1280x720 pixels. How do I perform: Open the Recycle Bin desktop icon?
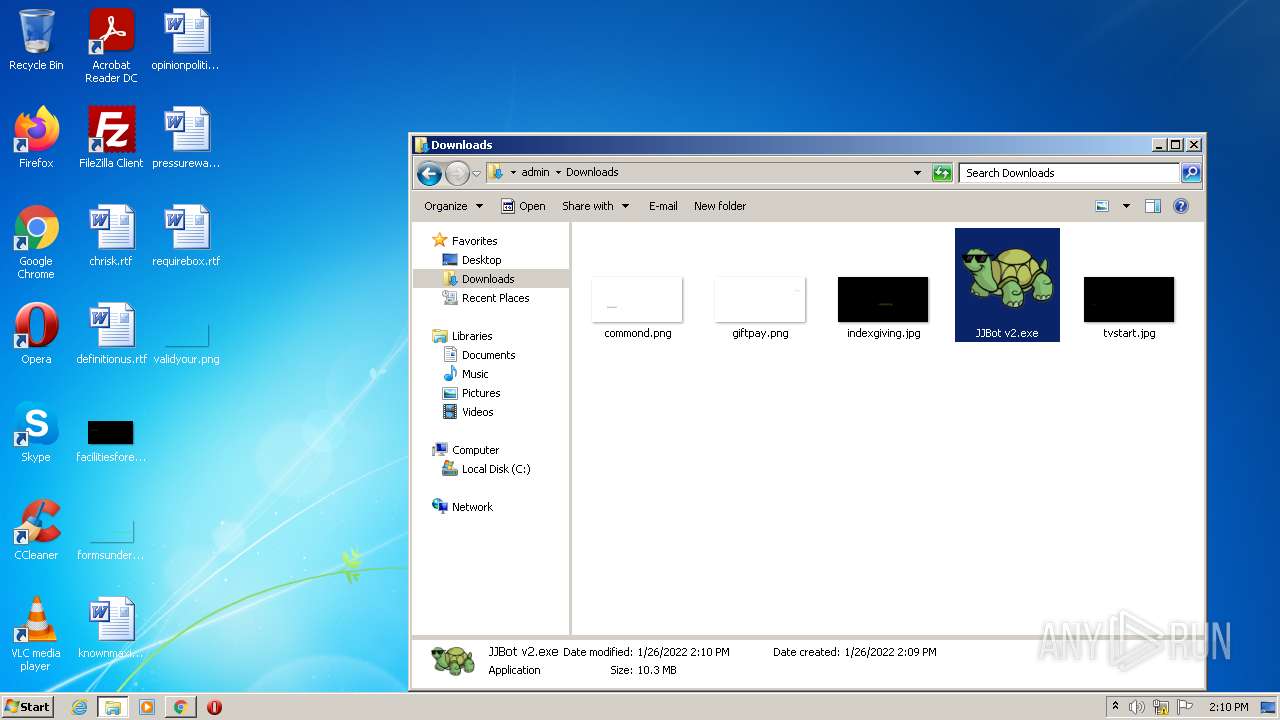[x=36, y=40]
